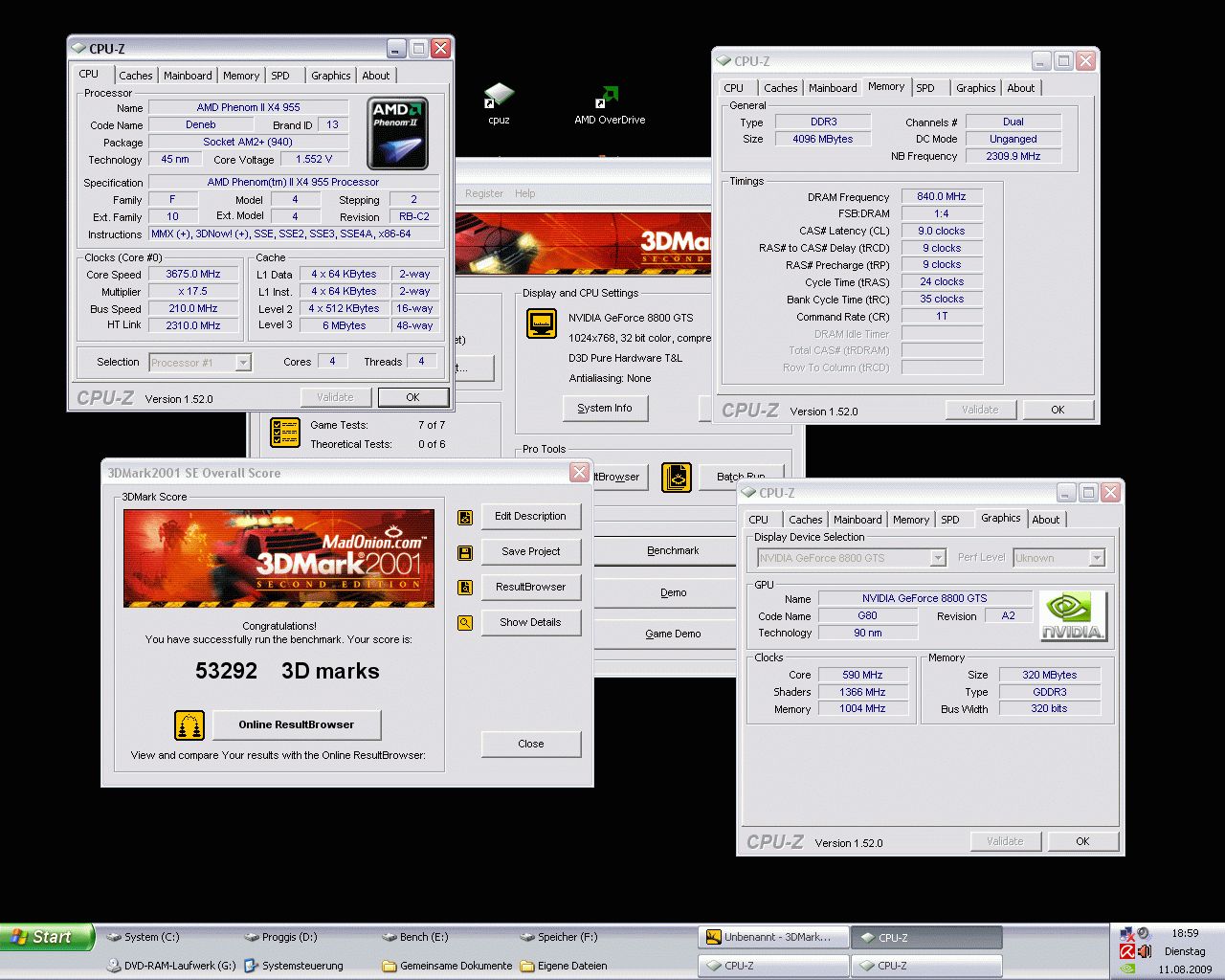The width and height of the screenshot is (1225, 980).
Task: Open Proggis (D:) drive from the taskbar
Action: 281,938
